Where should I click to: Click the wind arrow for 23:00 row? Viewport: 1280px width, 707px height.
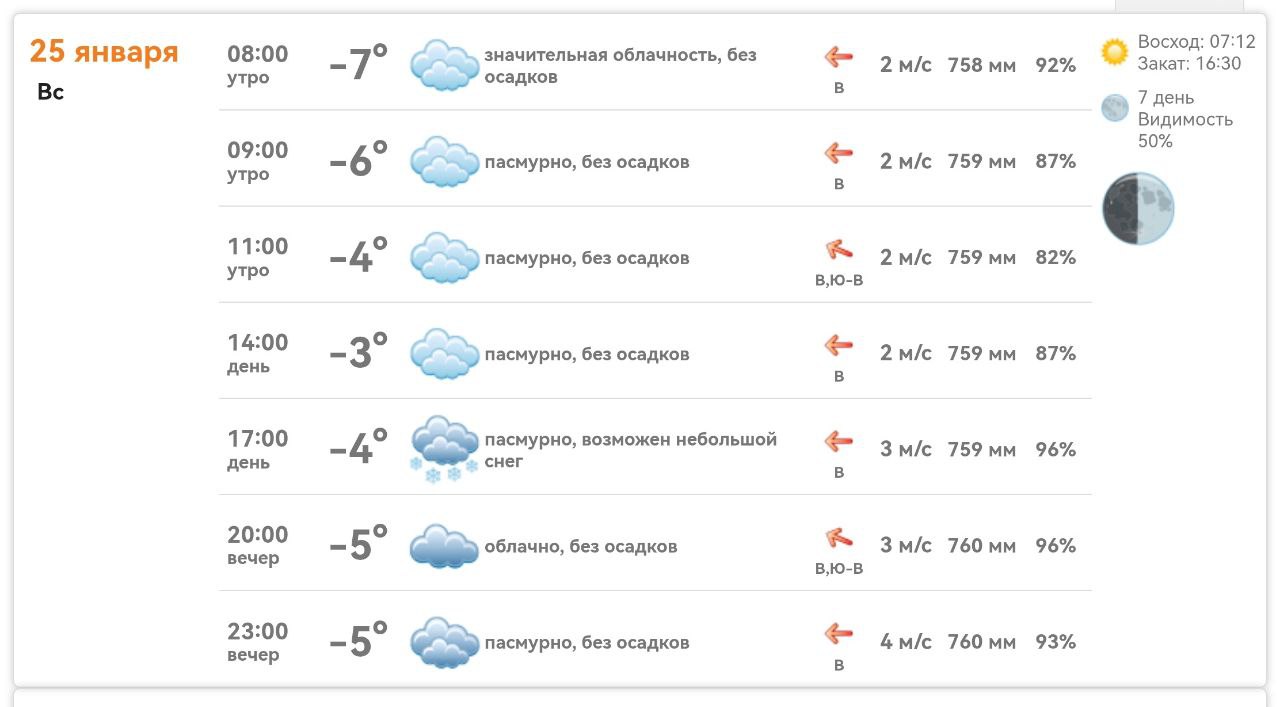click(838, 634)
